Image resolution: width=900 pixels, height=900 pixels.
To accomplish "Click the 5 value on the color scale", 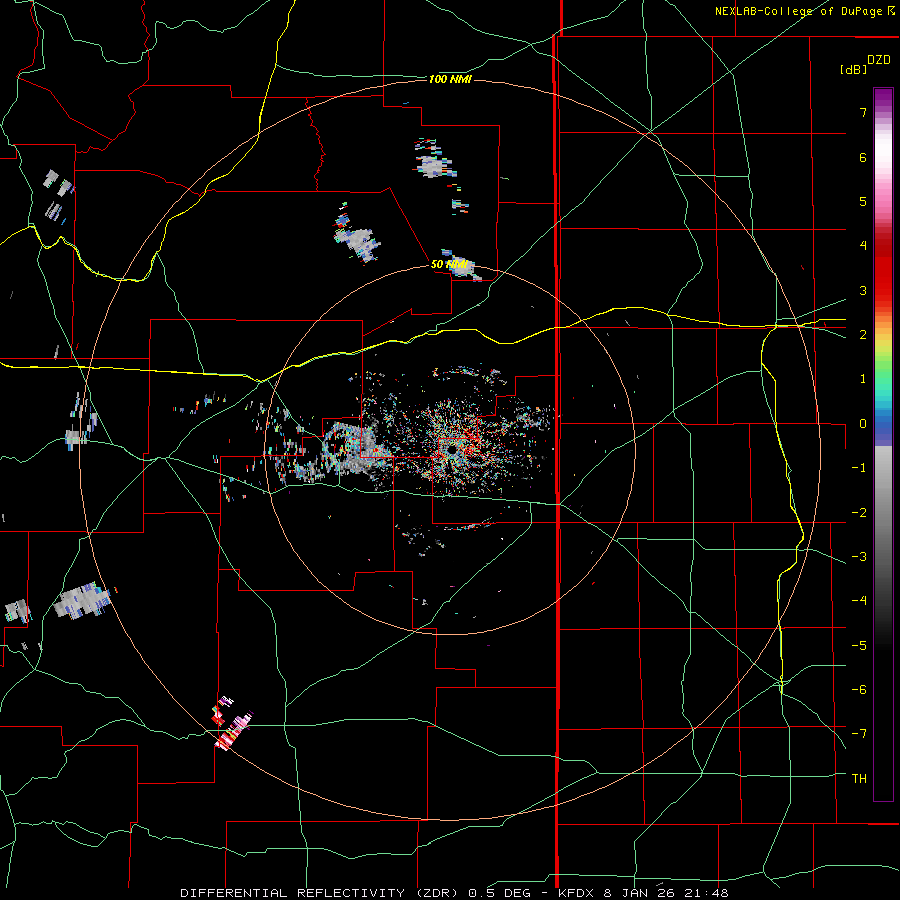I will click(x=863, y=201).
